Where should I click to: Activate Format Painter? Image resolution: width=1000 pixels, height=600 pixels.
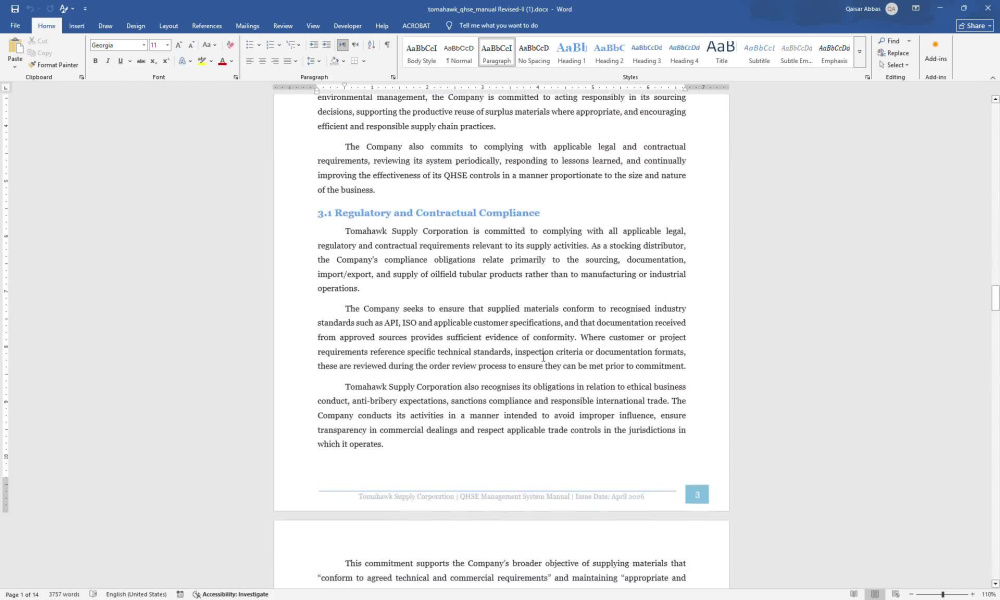point(54,65)
